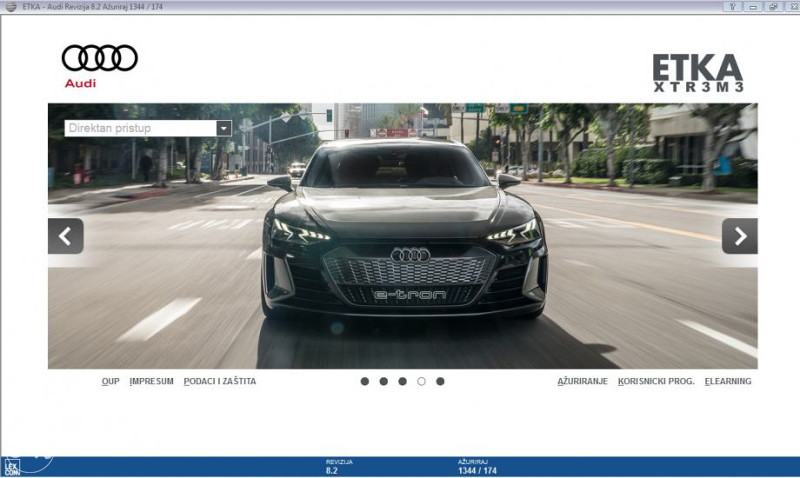The image size is (800, 478).
Task: Focus the Direktan pristup input field
Action: (140, 128)
